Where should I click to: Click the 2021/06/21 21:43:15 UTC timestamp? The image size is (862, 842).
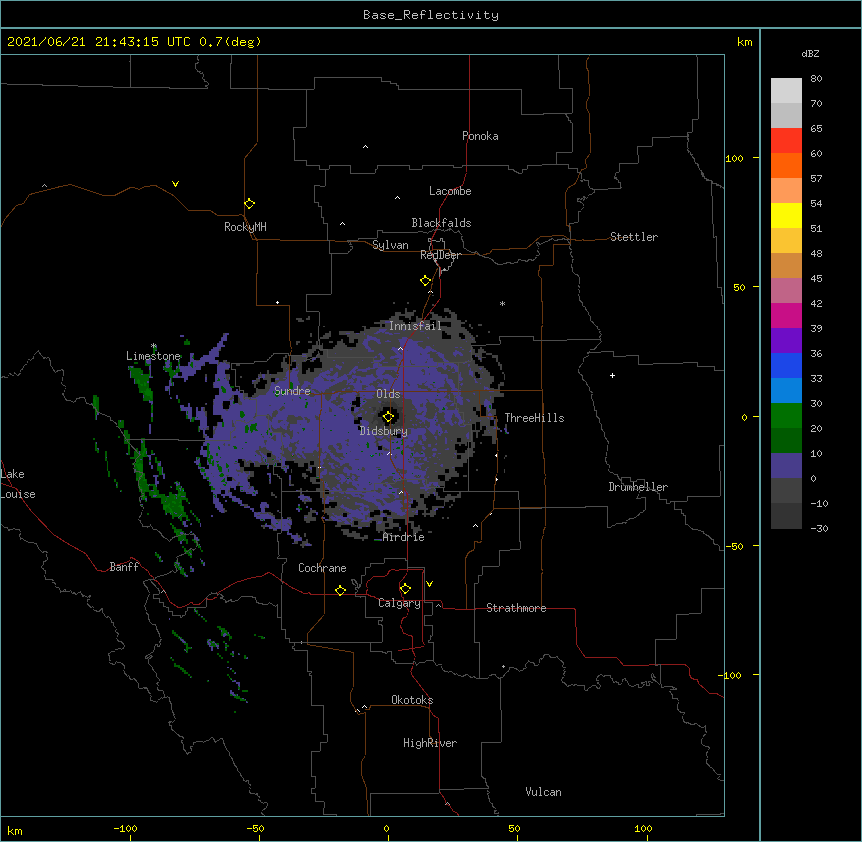tap(99, 42)
